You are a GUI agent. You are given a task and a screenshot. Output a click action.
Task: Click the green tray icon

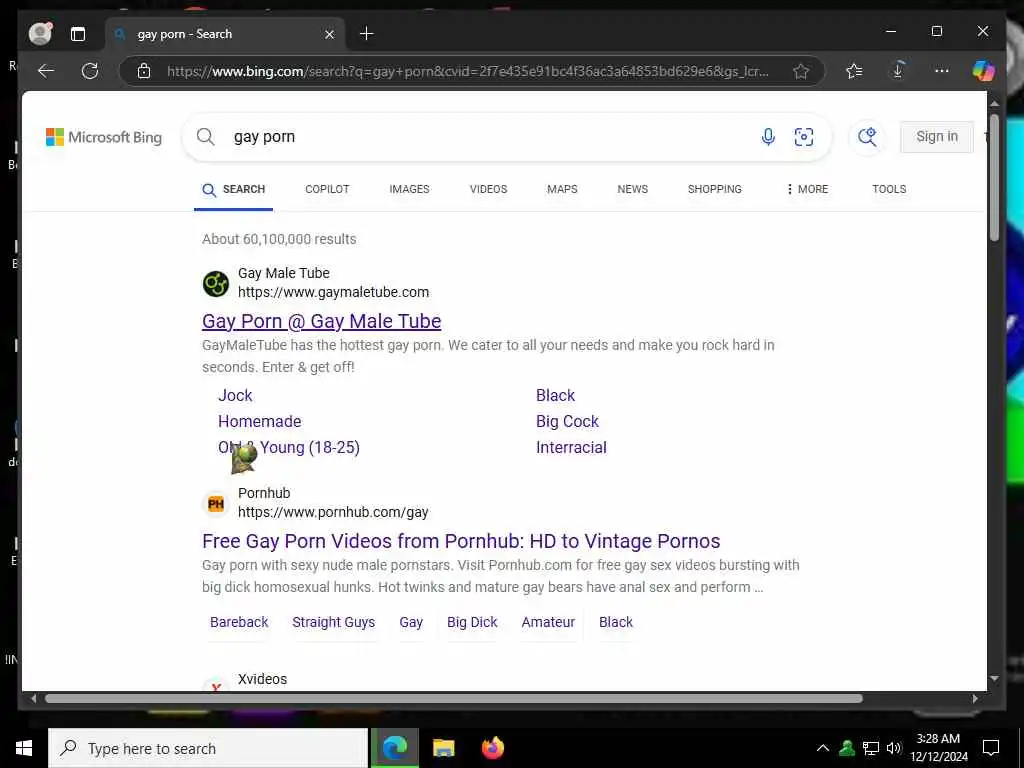[x=847, y=748]
